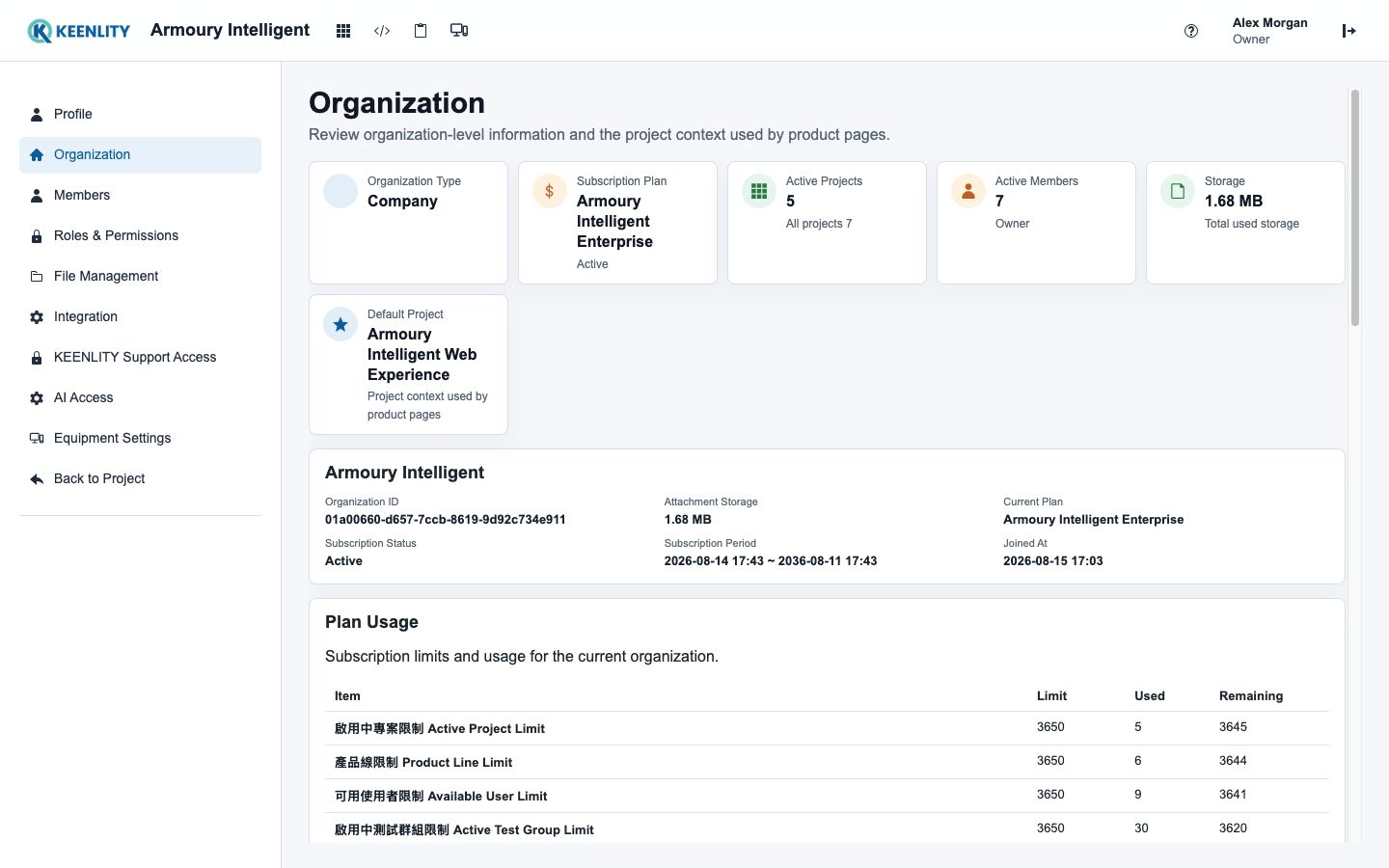Viewport: 1389px width, 868px height.
Task: Go to Members page
Action: [140, 196]
